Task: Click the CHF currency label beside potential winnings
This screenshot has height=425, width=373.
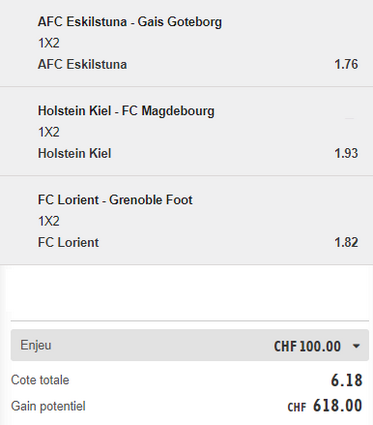Action: pyautogui.click(x=297, y=407)
